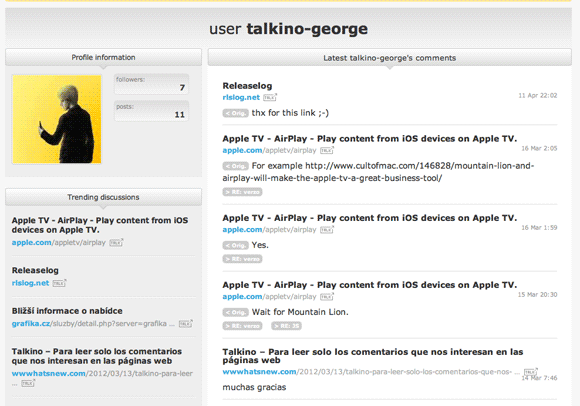Click RE: verzo badge under cultofmac comment
This screenshot has height=406, width=580.
coord(242,192)
